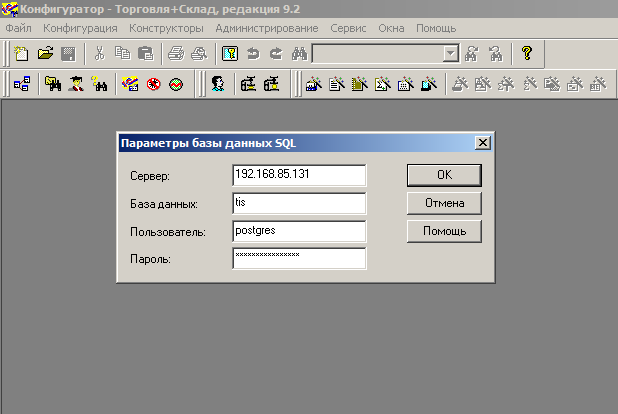The width and height of the screenshot is (618, 414).
Task: Click the База данных input field
Action: click(299, 203)
